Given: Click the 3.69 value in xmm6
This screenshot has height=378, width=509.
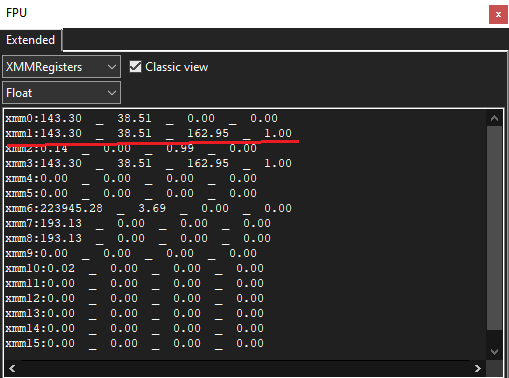Looking at the screenshot, I should [x=152, y=208].
